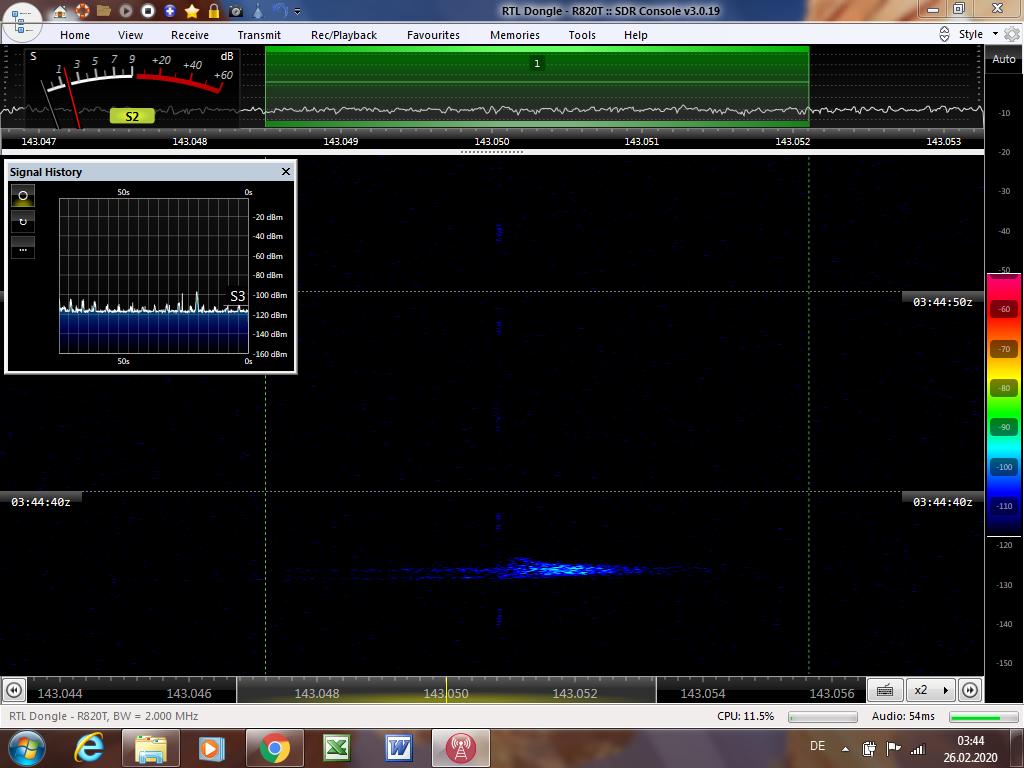Click the CPU usage progress bar
The width and height of the screenshot is (1024, 768).
(x=823, y=716)
